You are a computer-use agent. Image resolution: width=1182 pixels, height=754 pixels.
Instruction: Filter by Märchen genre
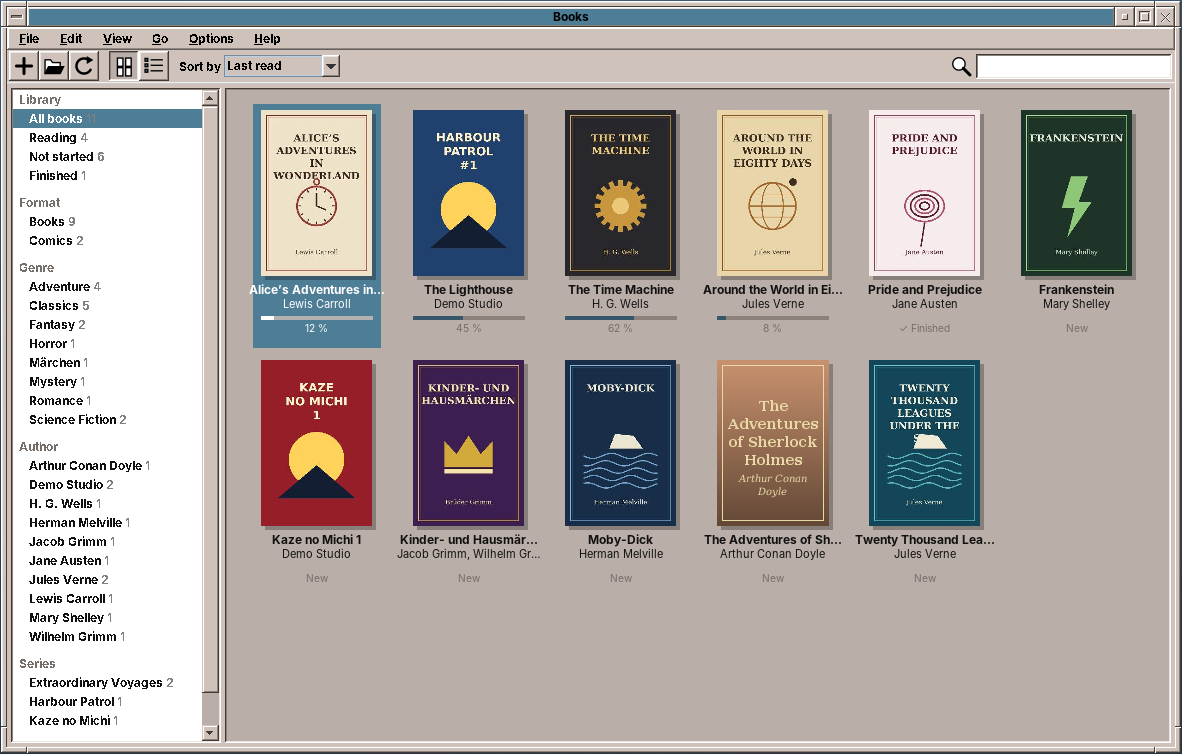point(108,363)
